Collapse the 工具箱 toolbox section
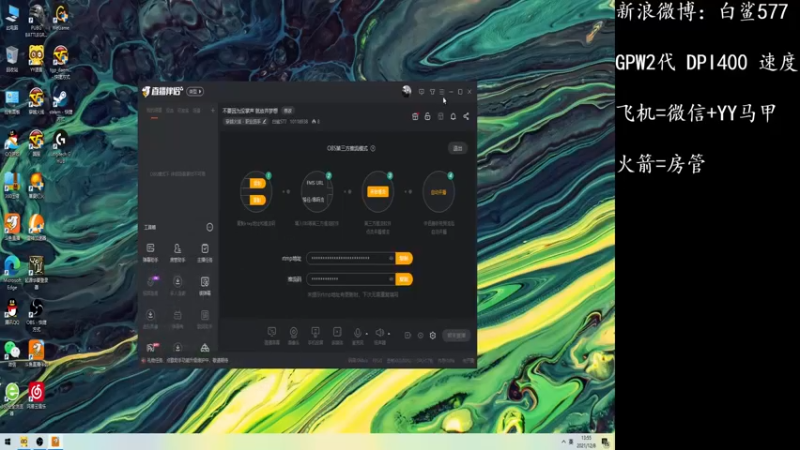The width and height of the screenshot is (800, 450). [x=210, y=227]
